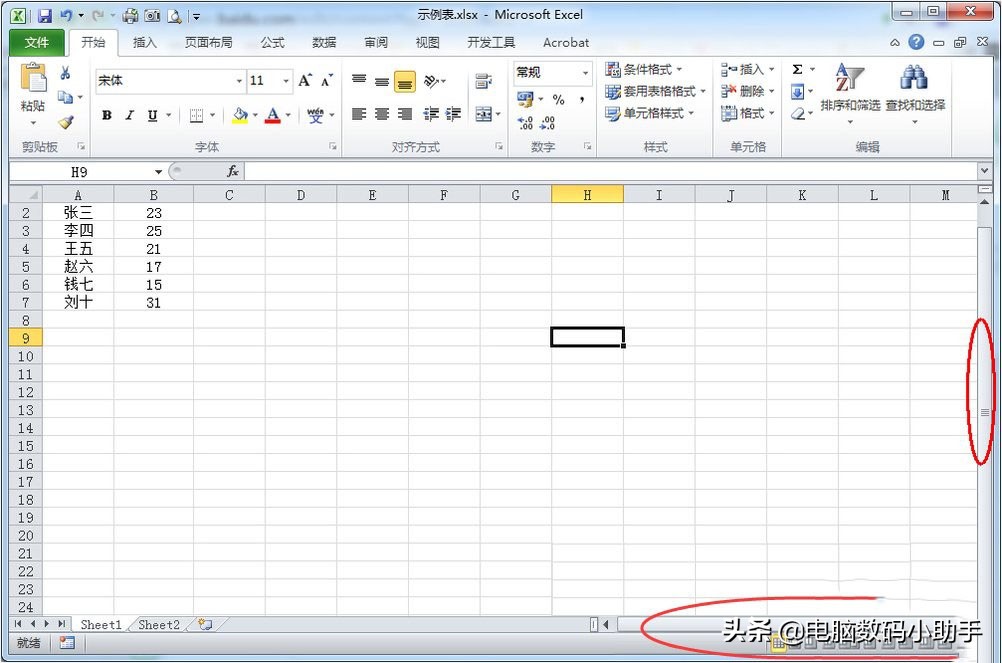Viewport: 1002px width, 663px height.
Task: Switch to 插入 ribbon tab
Action: pyautogui.click(x=144, y=43)
